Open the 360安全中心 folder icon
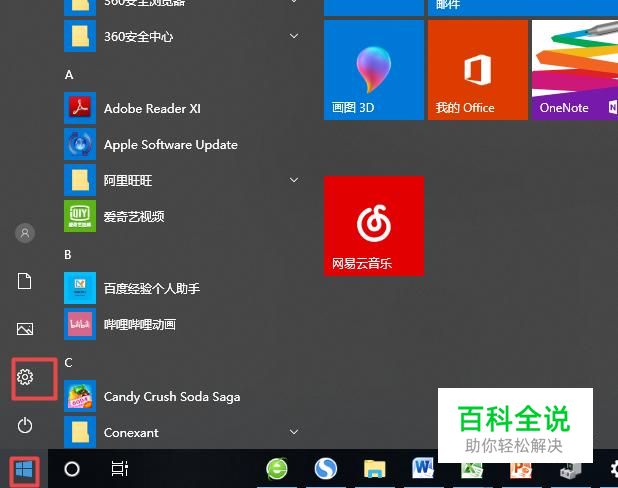The width and height of the screenshot is (618, 488). pyautogui.click(x=80, y=36)
